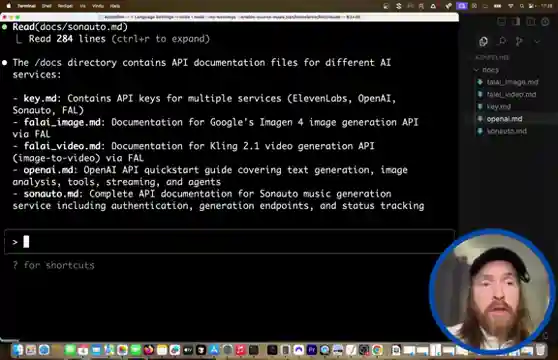This screenshot has width=558, height=360.
Task: Select falai_image.md in the docs folder
Action: (512, 82)
